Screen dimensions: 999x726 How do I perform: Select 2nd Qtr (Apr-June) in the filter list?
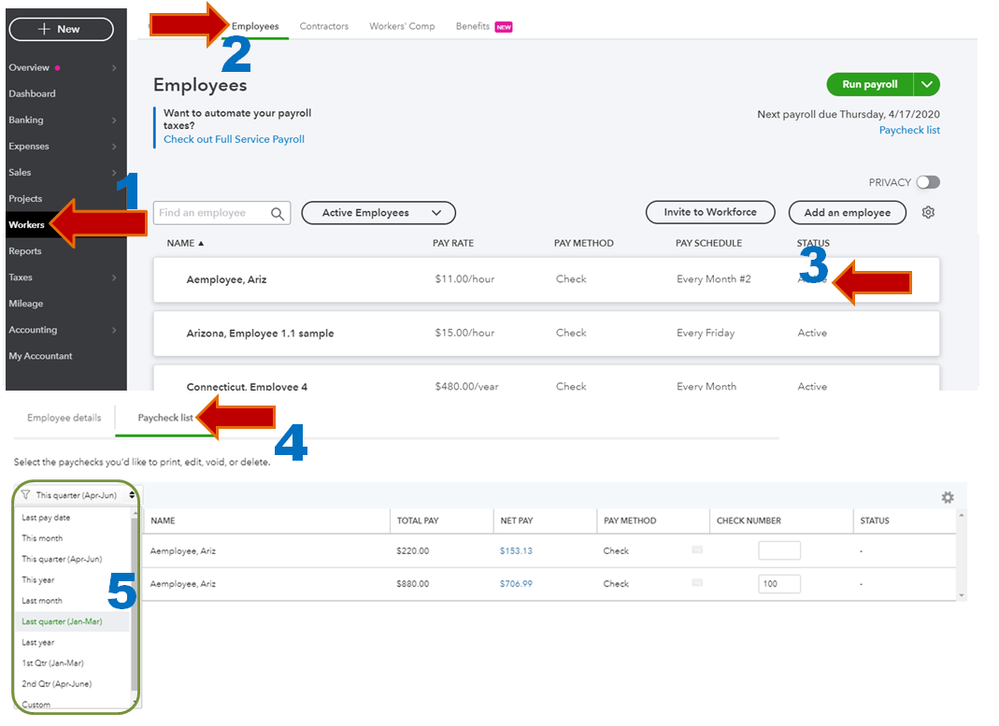(56, 684)
